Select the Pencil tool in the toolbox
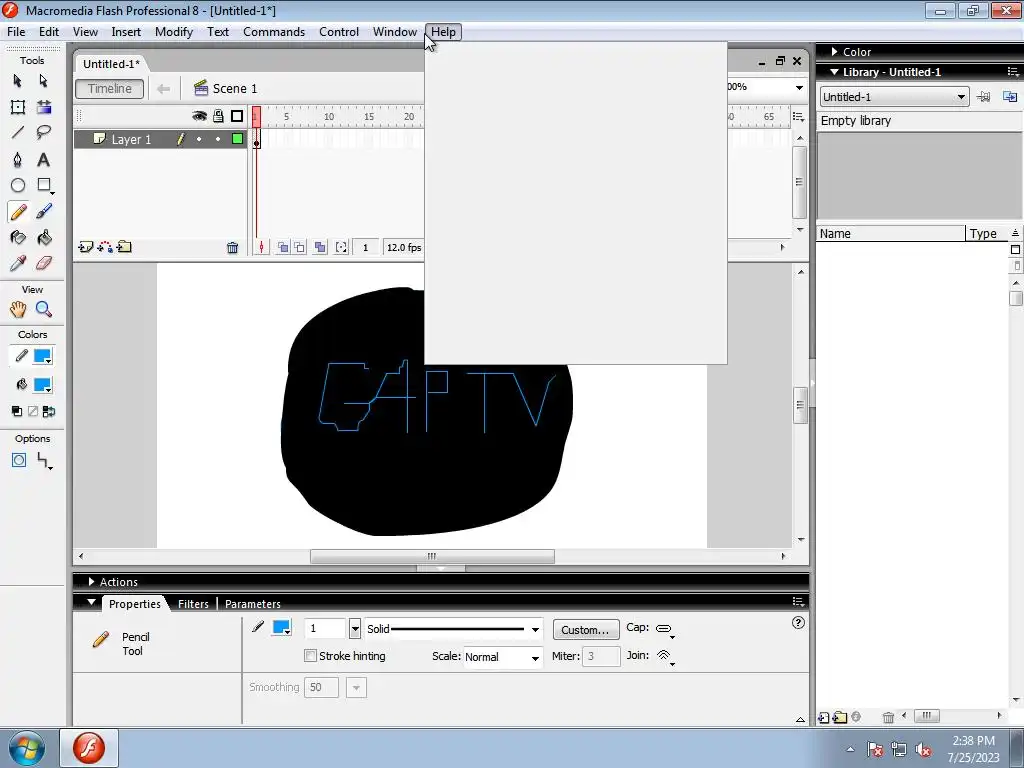This screenshot has width=1024, height=768. [18, 212]
